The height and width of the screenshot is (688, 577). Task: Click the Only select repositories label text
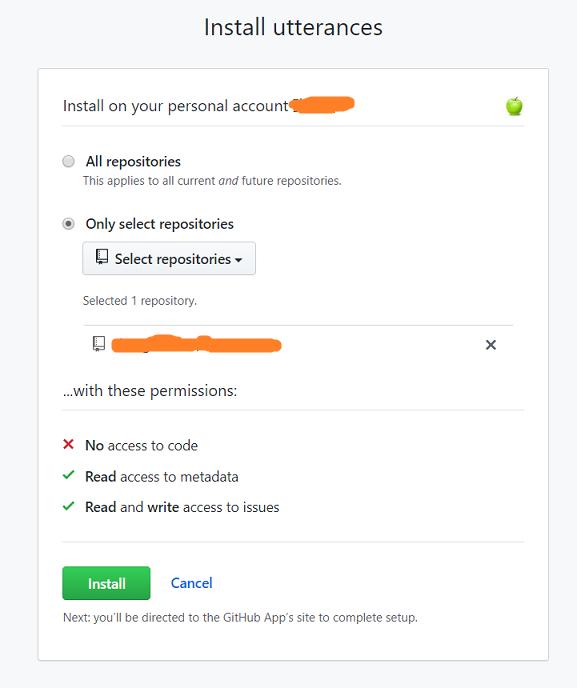click(x=159, y=224)
